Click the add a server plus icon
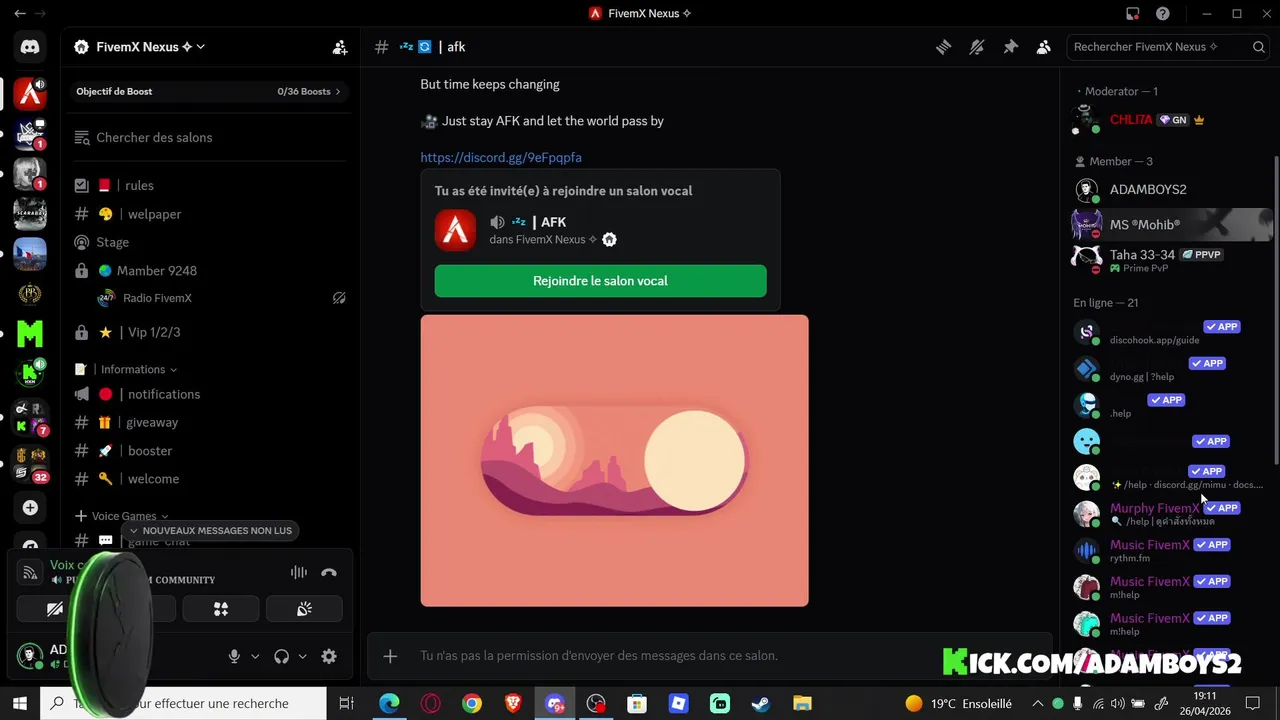Screen dimensions: 1280x720 [x=30, y=508]
